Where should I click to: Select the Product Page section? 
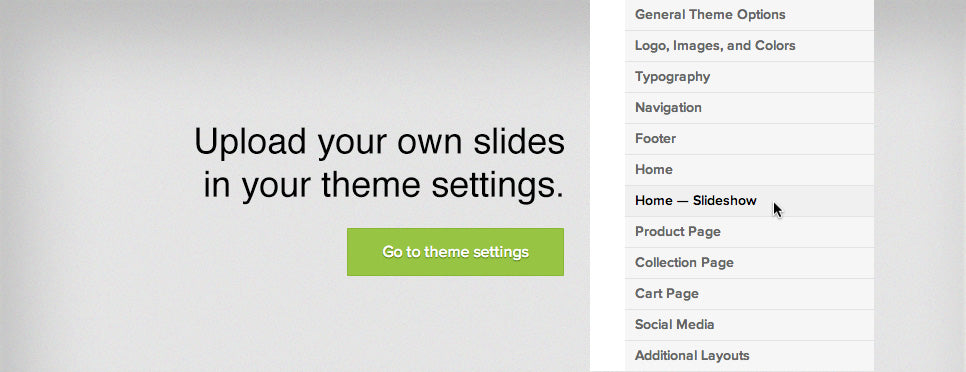(x=749, y=232)
